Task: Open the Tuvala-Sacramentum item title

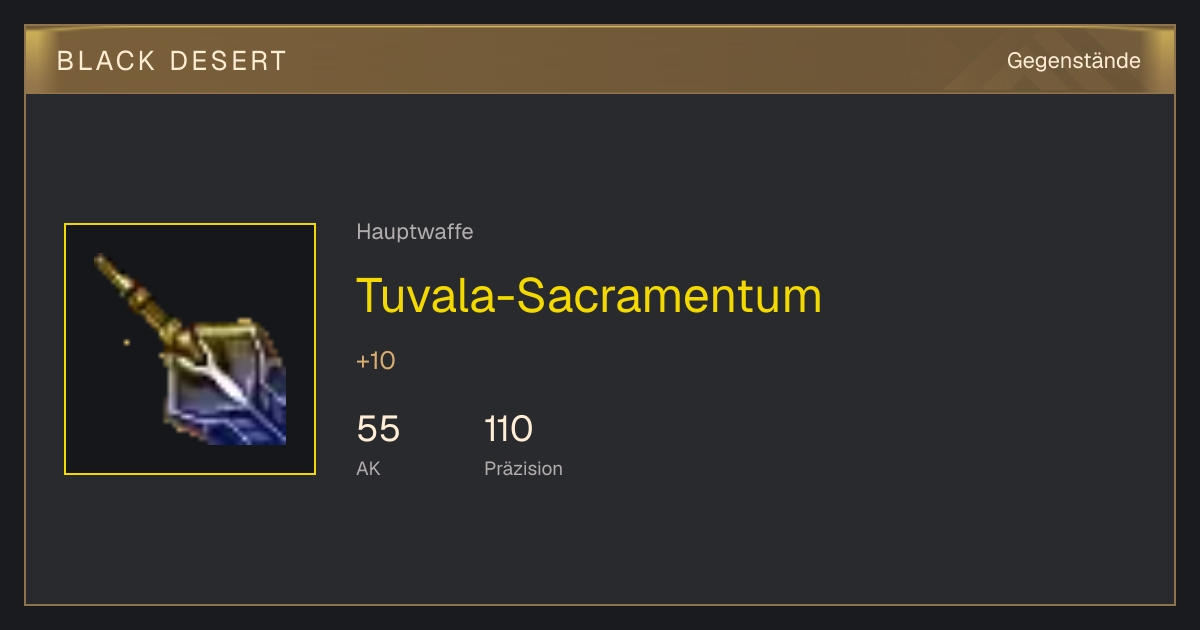Action: (589, 295)
